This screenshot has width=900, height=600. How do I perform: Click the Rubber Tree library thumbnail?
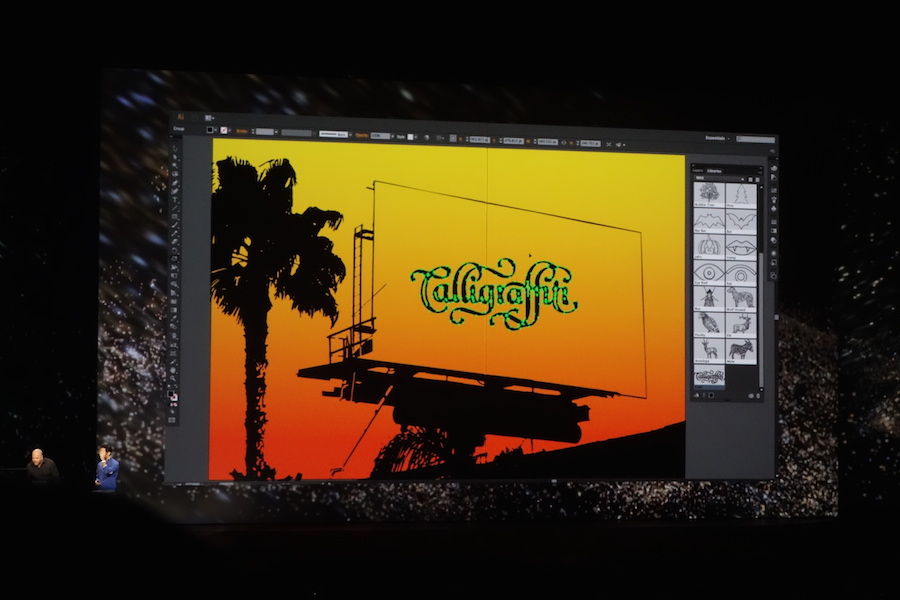click(x=709, y=192)
